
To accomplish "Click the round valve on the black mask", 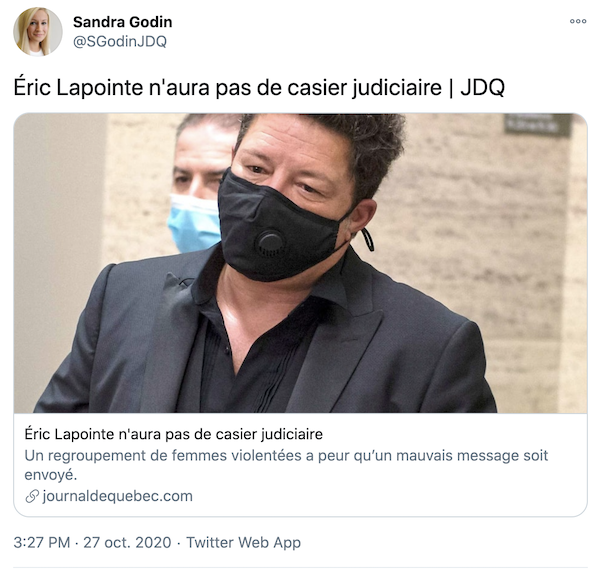I will point(270,243).
